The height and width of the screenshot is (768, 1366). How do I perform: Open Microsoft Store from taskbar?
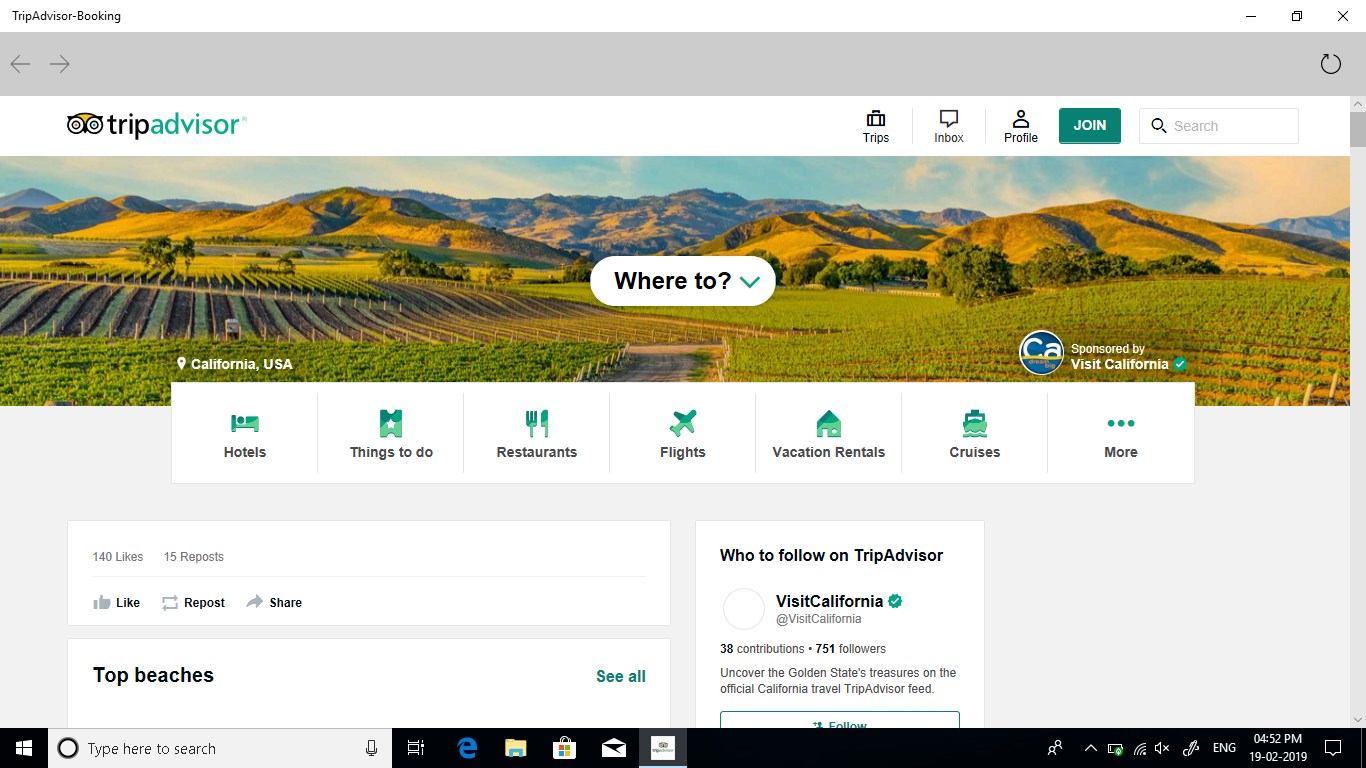point(565,748)
